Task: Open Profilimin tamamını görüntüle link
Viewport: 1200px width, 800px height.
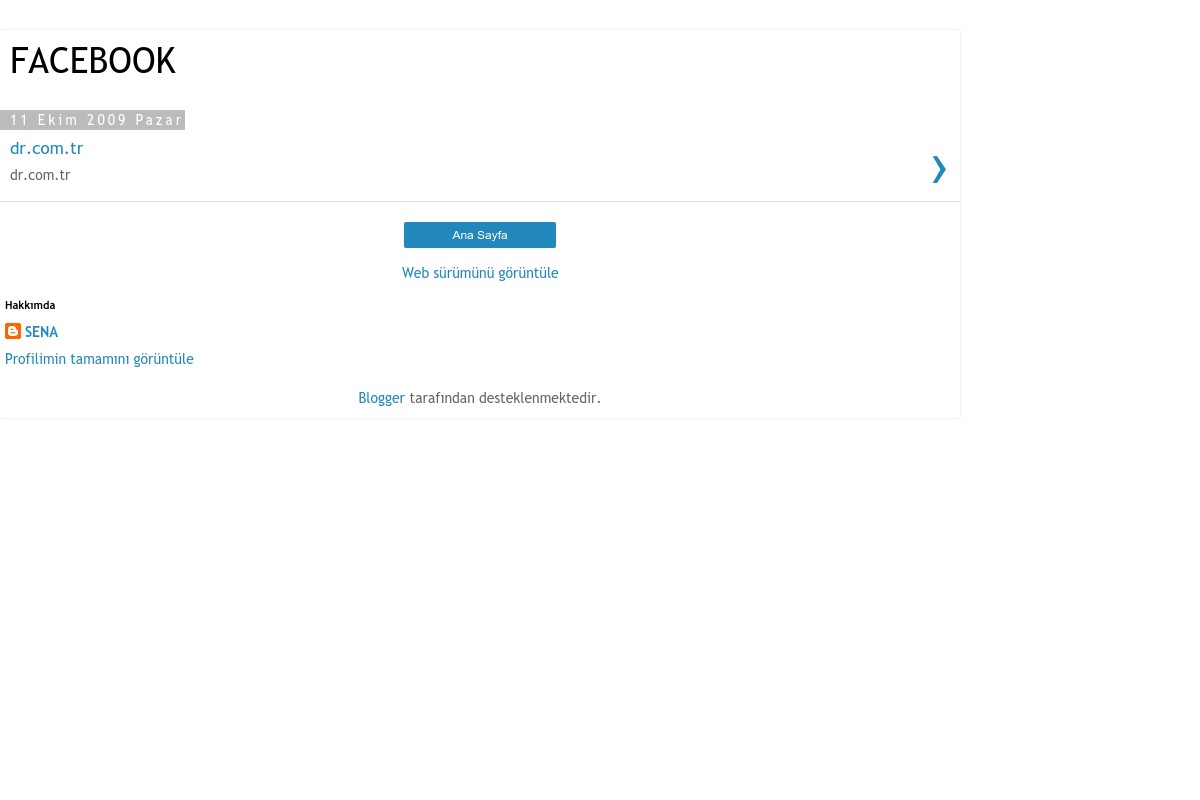Action: [99, 359]
